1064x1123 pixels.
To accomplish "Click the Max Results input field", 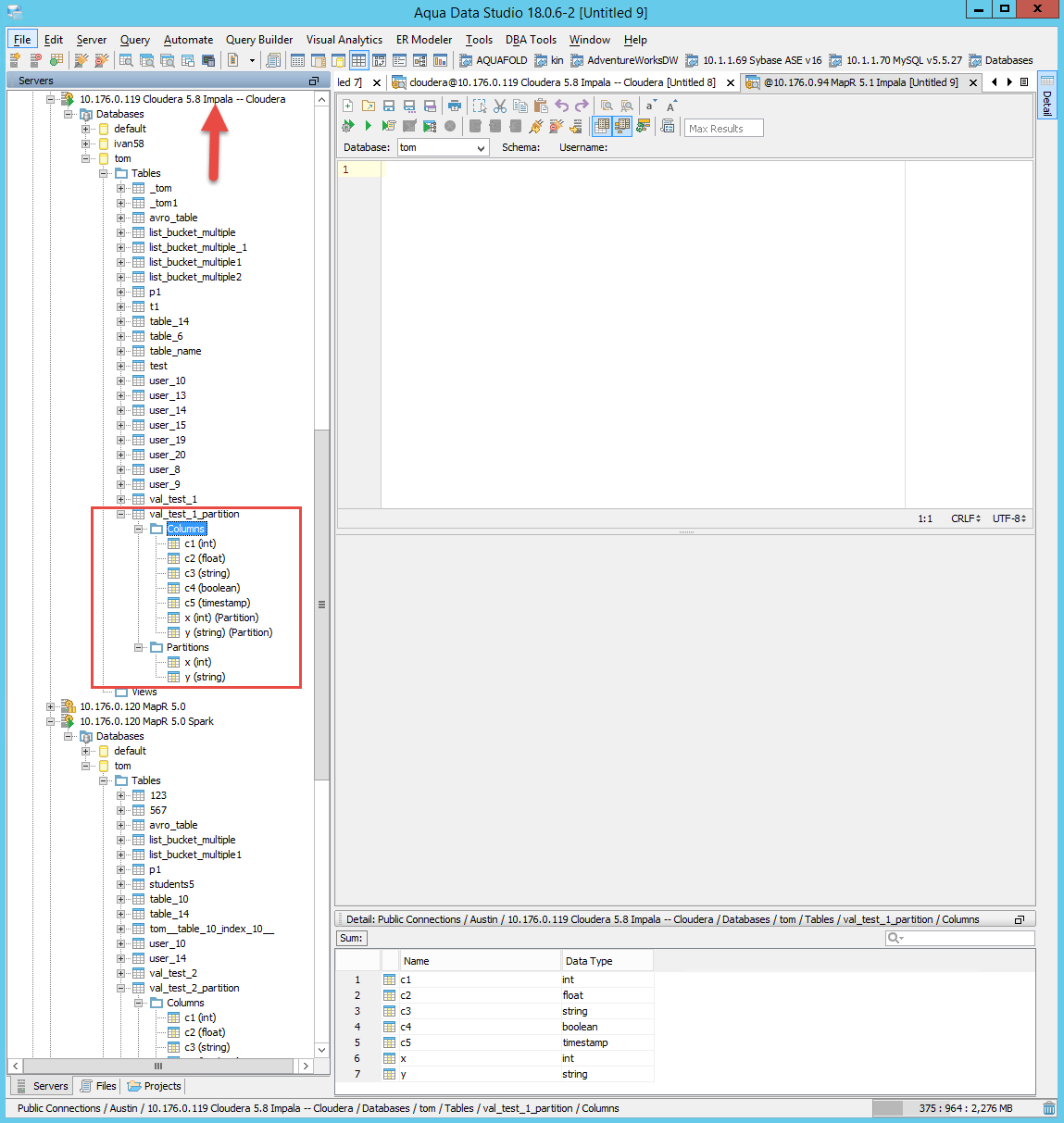I will click(724, 129).
